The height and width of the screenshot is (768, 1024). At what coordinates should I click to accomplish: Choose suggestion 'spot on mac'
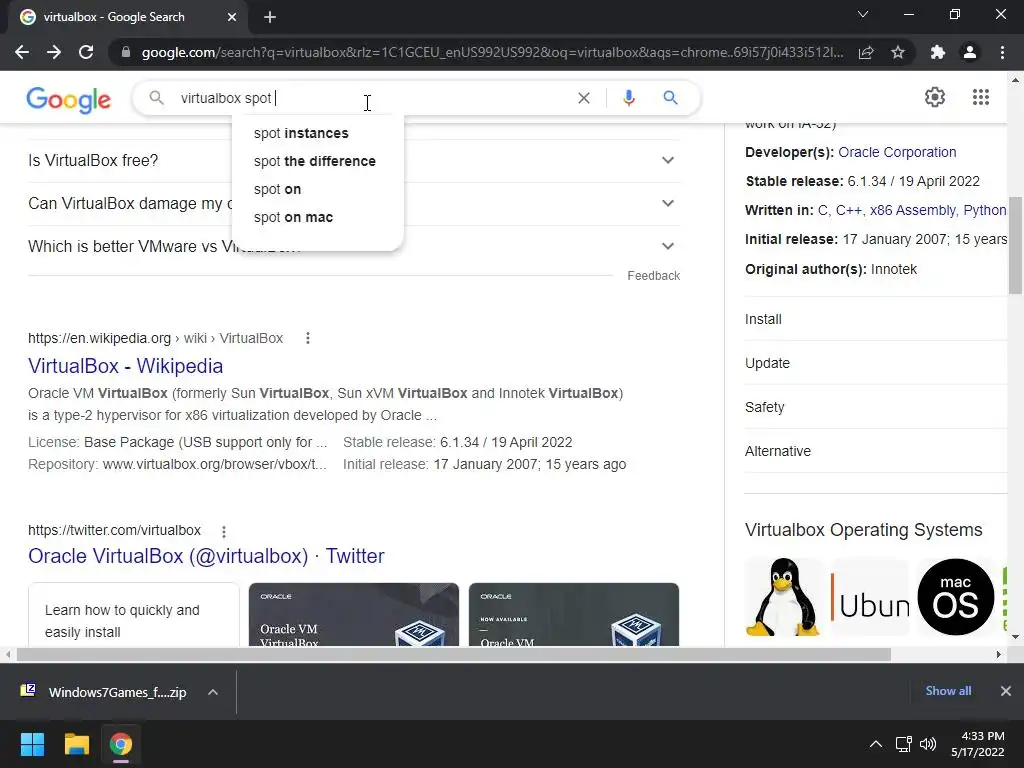pos(293,217)
